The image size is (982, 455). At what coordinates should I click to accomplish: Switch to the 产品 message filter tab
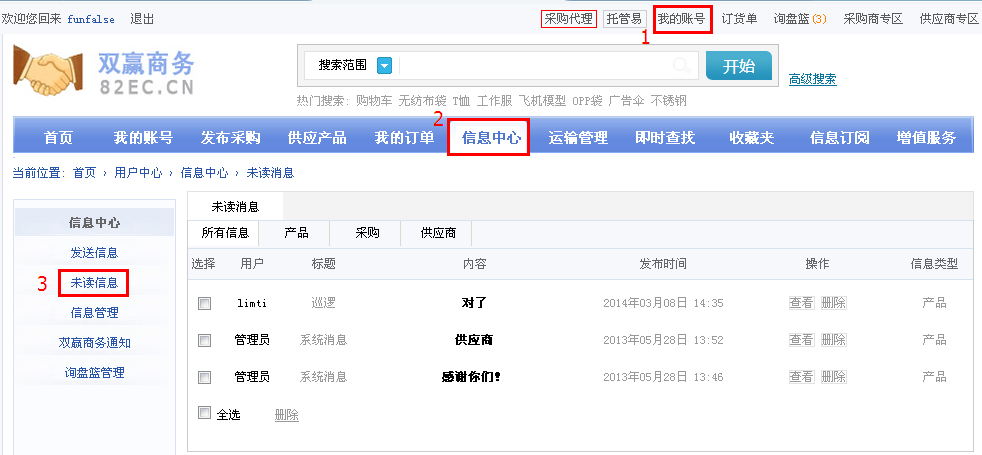click(296, 233)
